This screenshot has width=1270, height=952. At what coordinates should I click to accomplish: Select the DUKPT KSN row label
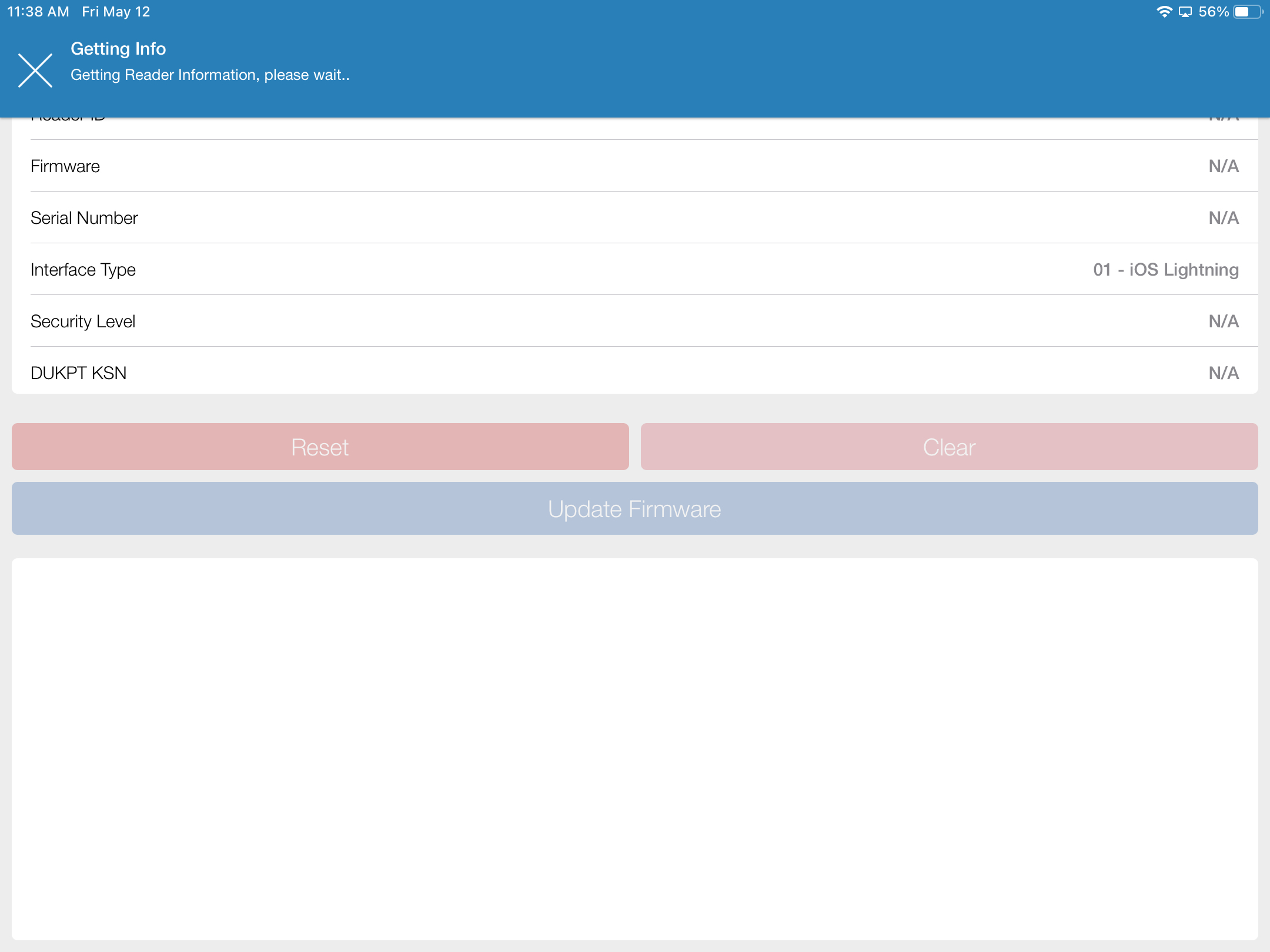(x=78, y=373)
